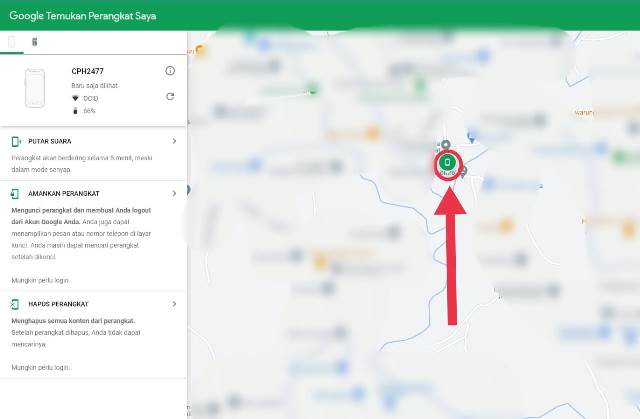Screen dimensions: 640x419
Task: Click the Putar Suara phone icon
Action: (x=16, y=141)
